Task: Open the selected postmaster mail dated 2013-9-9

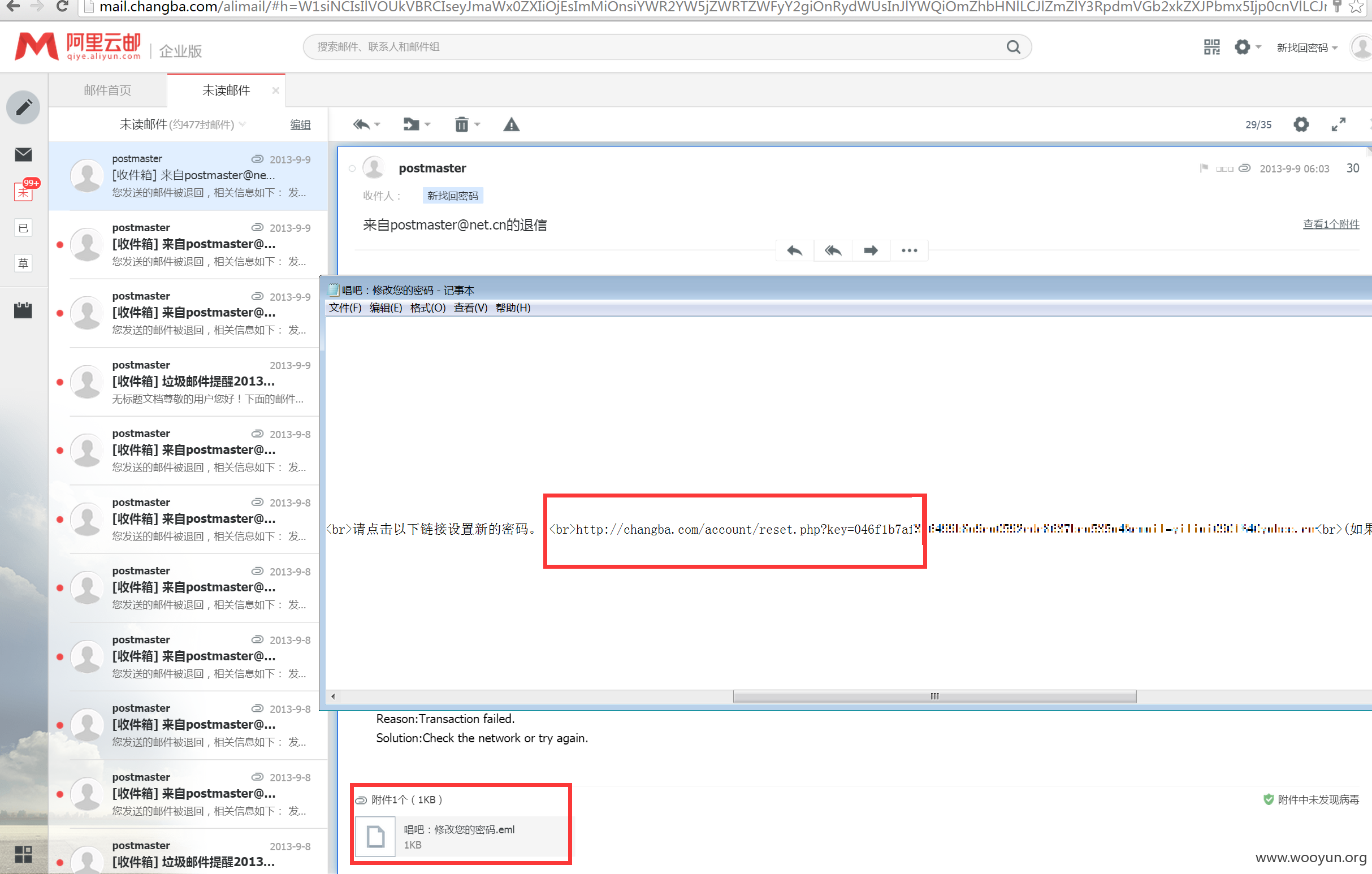Action: coord(189,176)
